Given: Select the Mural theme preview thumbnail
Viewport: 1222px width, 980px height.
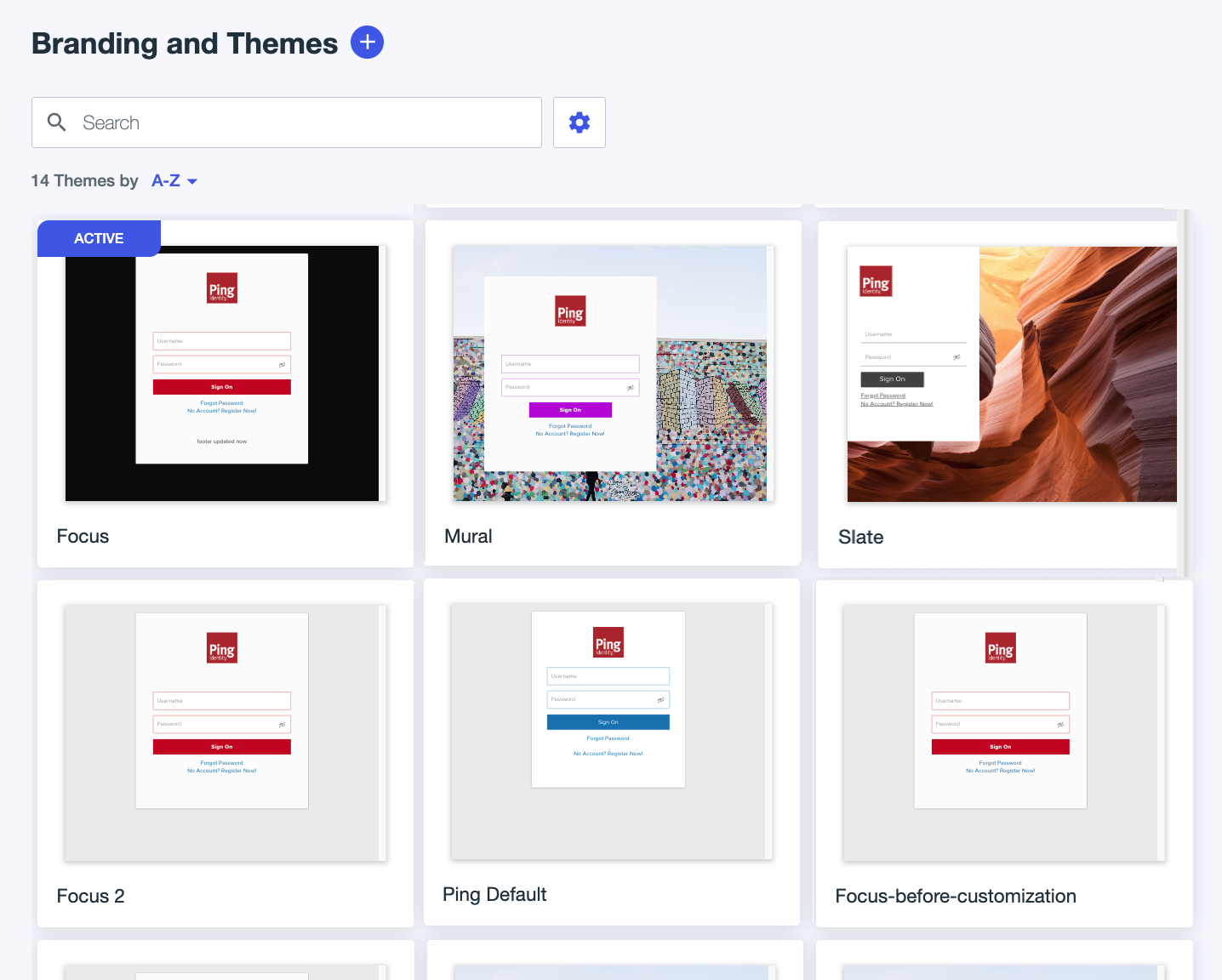Looking at the screenshot, I should click(x=610, y=373).
